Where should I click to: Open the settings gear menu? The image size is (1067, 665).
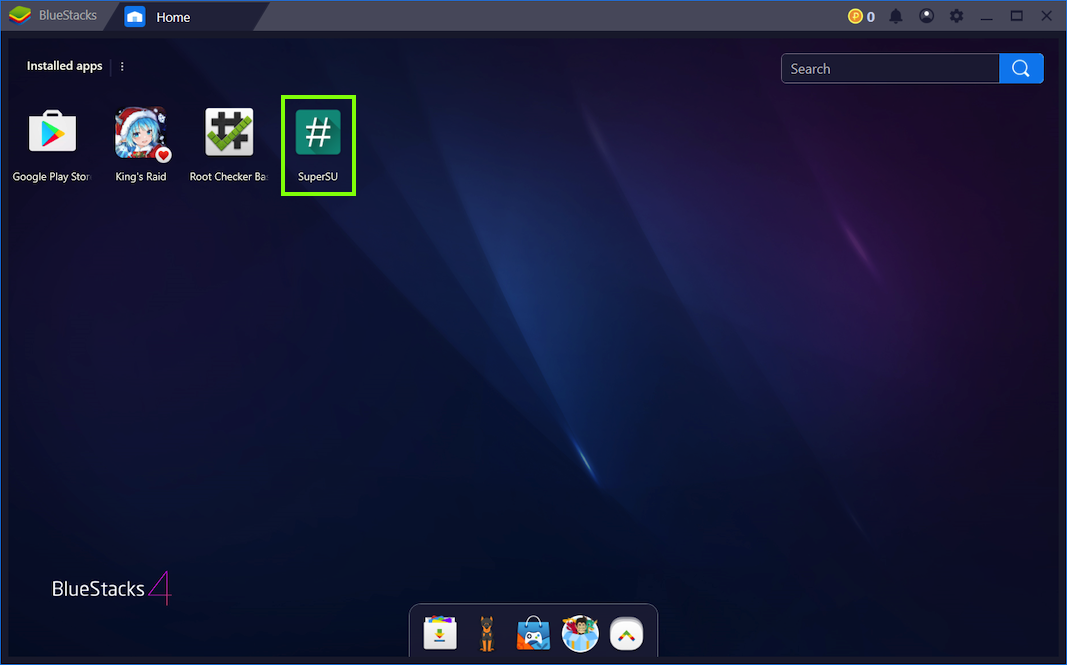tap(956, 16)
